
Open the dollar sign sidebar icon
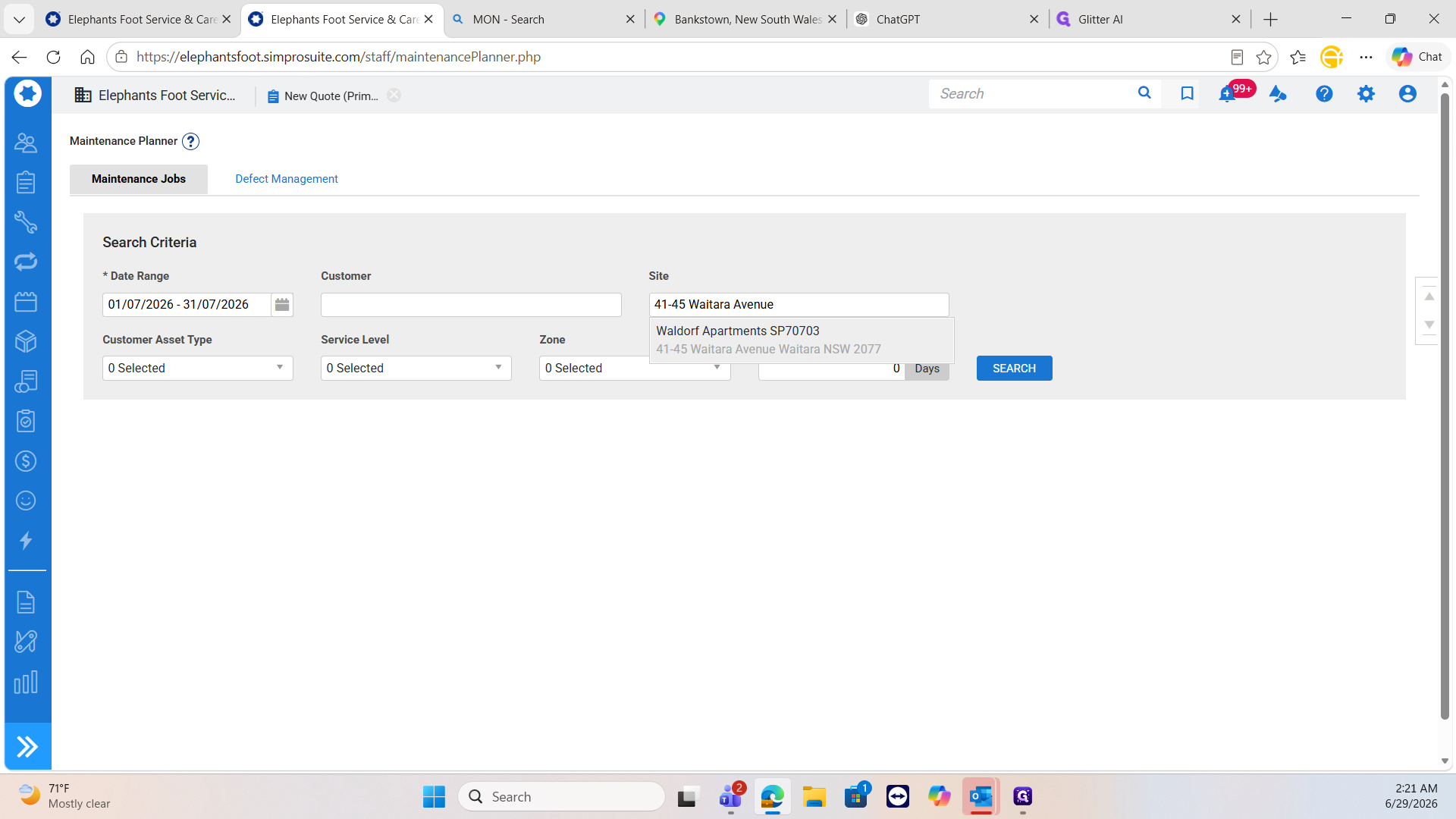[26, 461]
